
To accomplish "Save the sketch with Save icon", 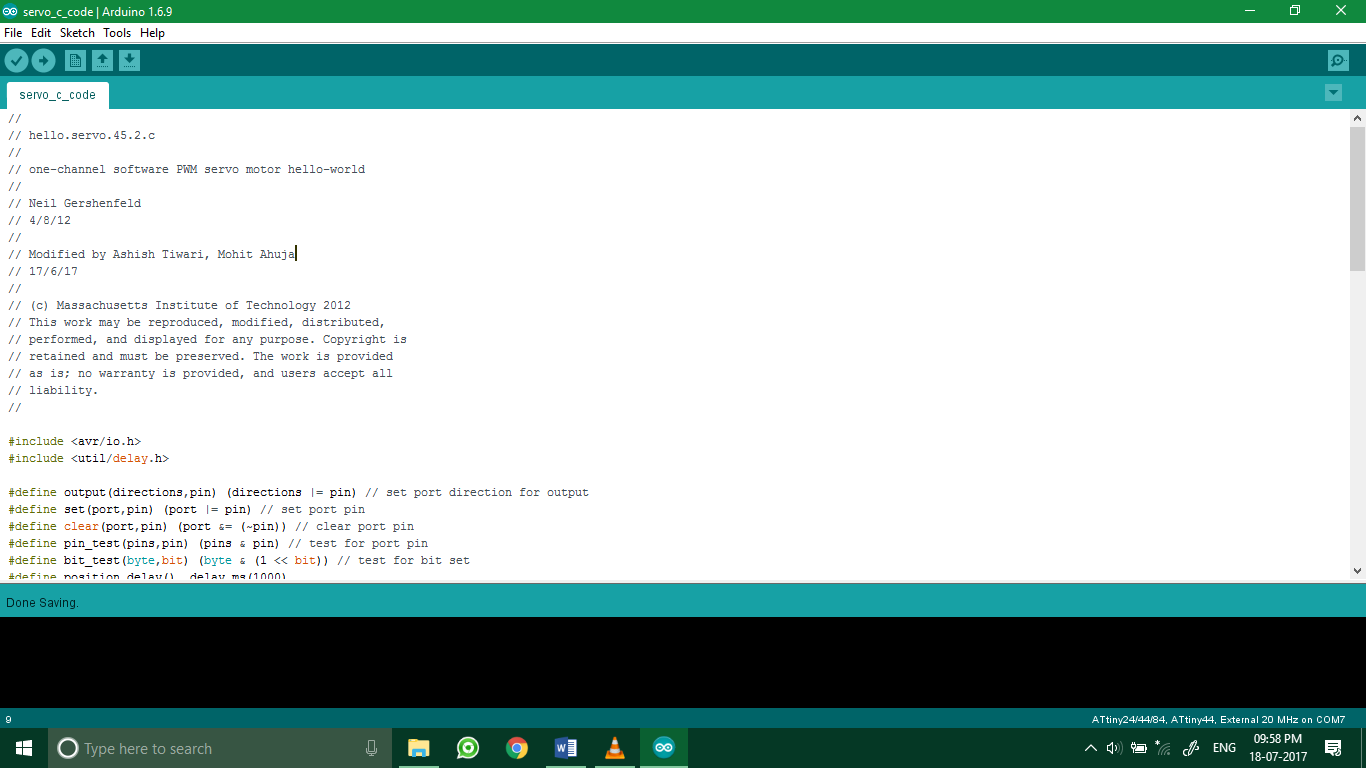I will click(129, 61).
